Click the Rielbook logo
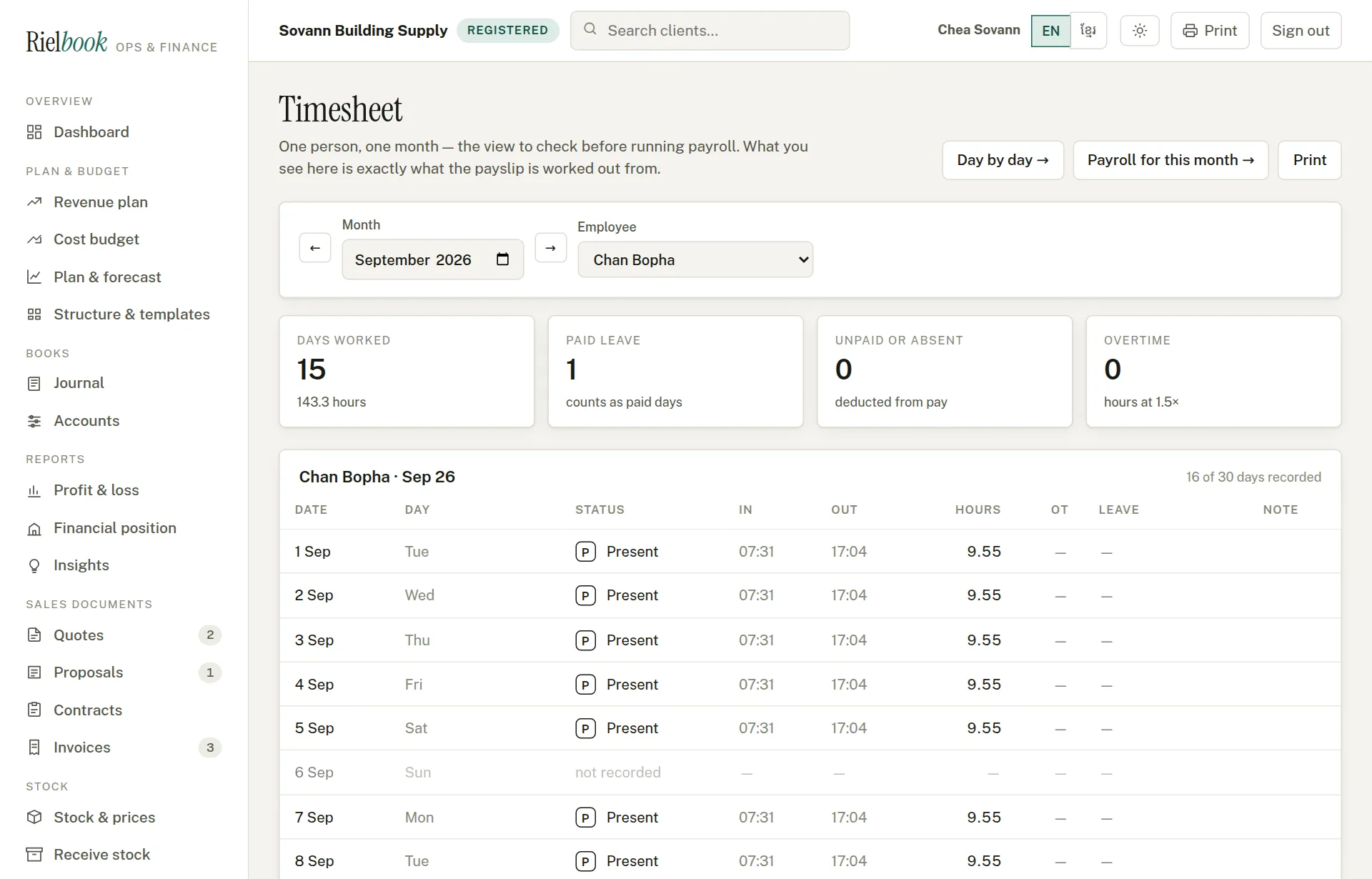The image size is (1372, 879). pyautogui.click(x=66, y=42)
